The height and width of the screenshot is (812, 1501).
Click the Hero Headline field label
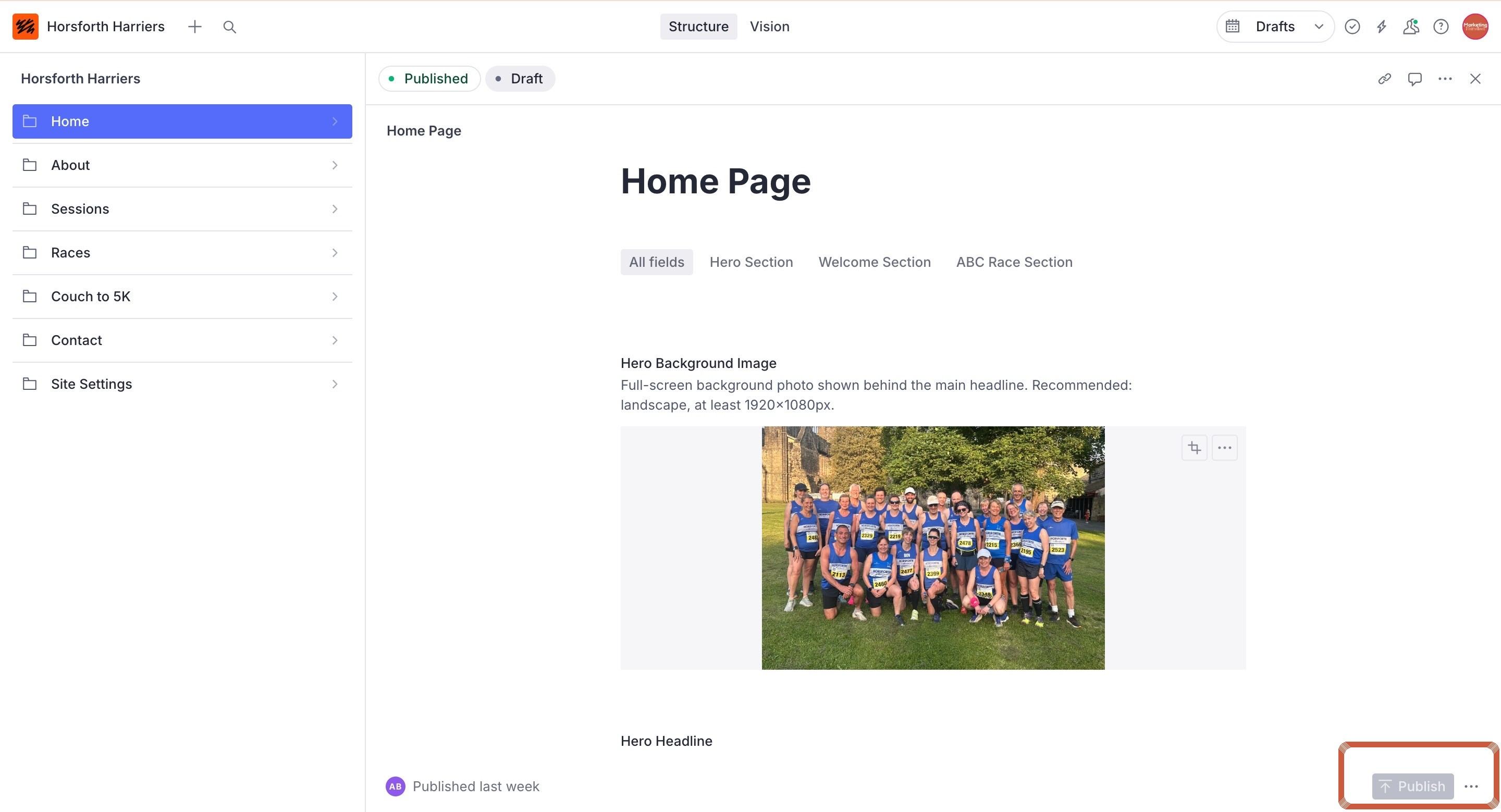666,741
